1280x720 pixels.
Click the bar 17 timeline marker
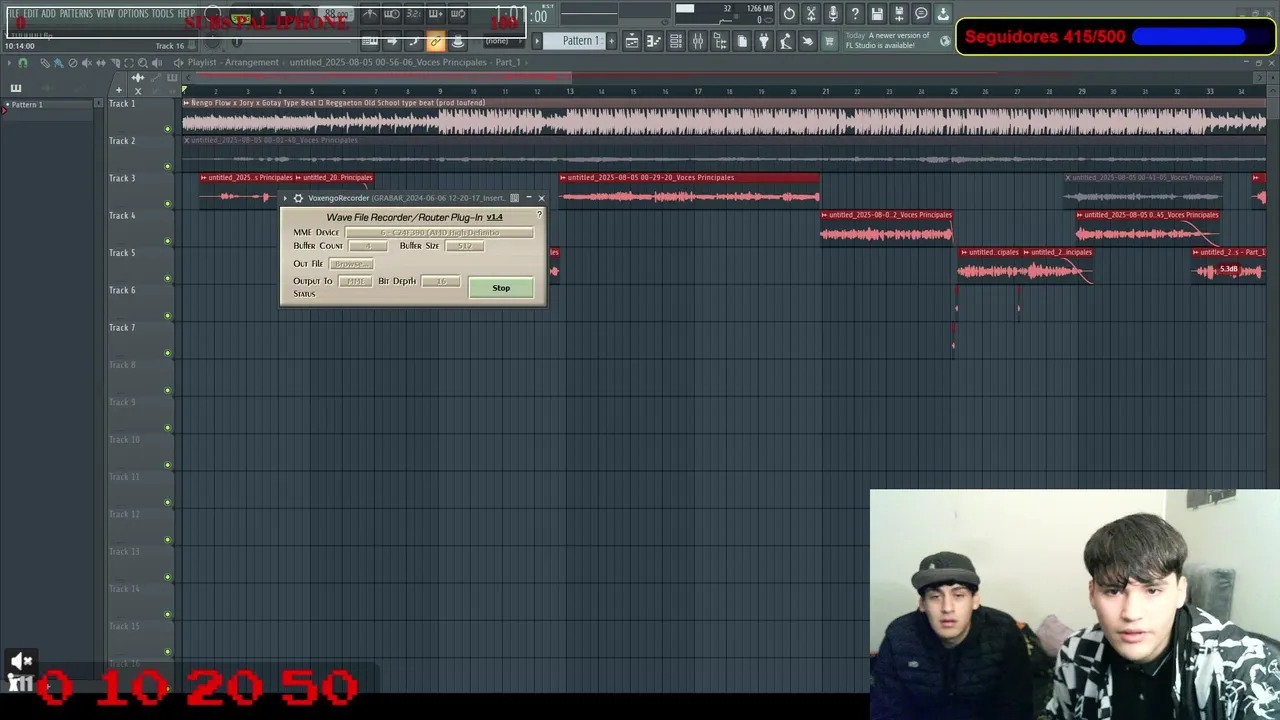697,91
